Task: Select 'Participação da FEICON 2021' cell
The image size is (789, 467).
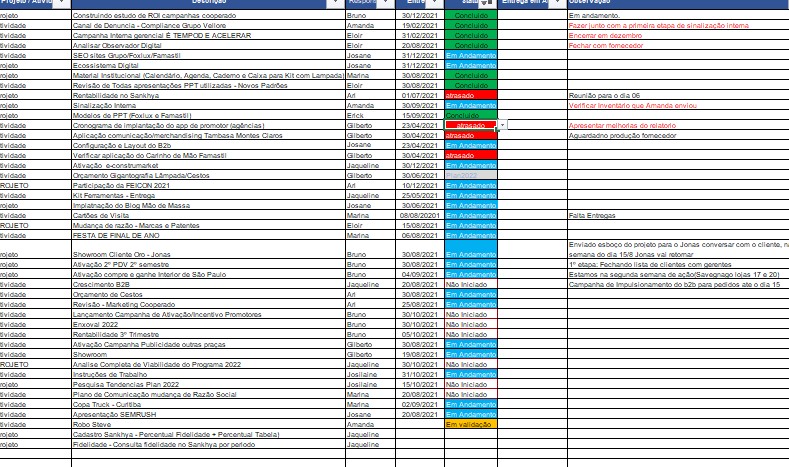Action: coord(208,185)
